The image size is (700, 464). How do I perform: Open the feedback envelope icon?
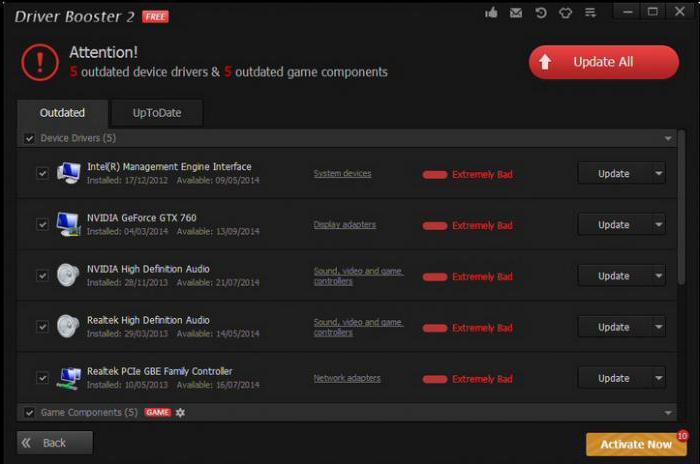tap(516, 13)
